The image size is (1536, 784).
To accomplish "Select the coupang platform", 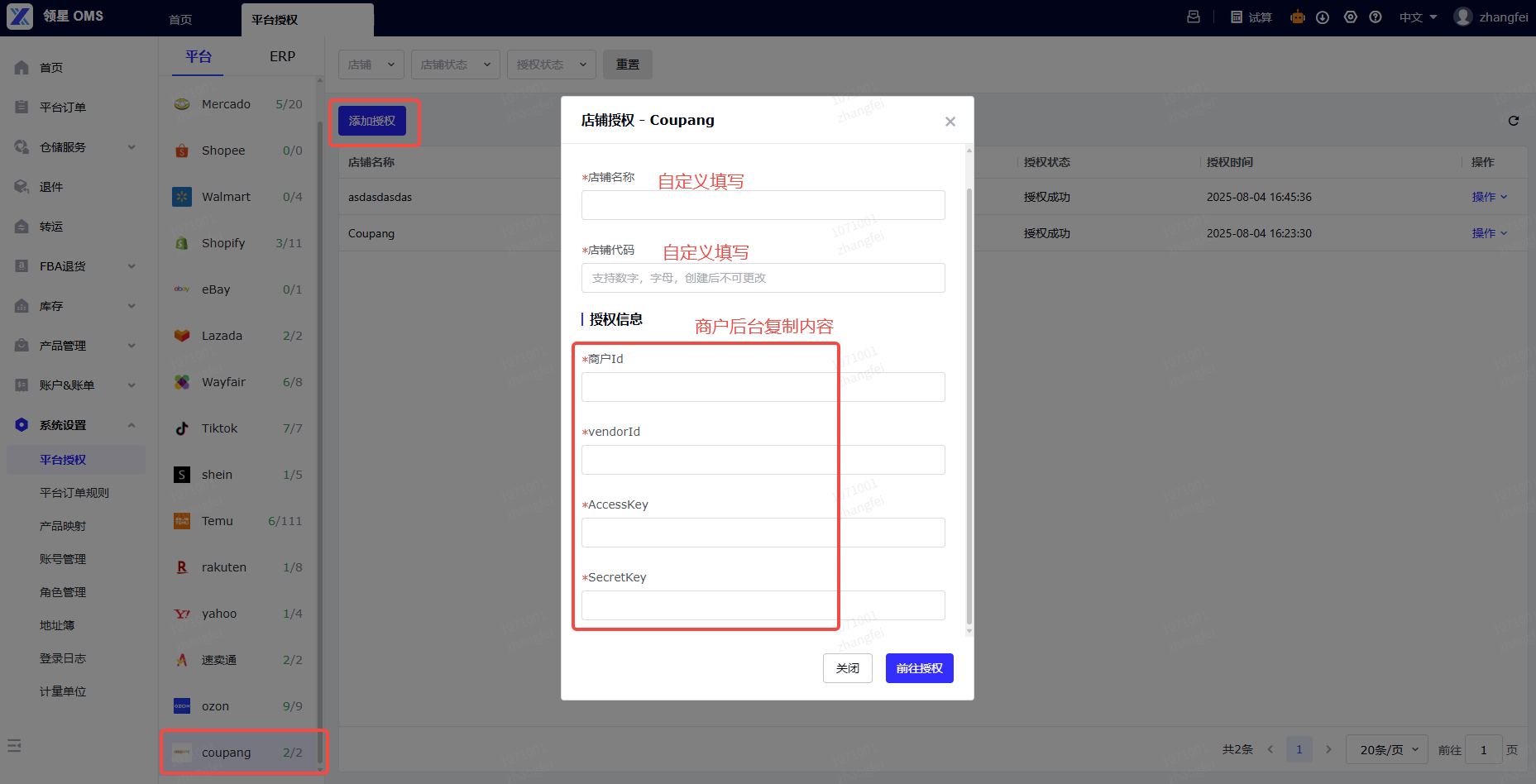I will pos(237,753).
